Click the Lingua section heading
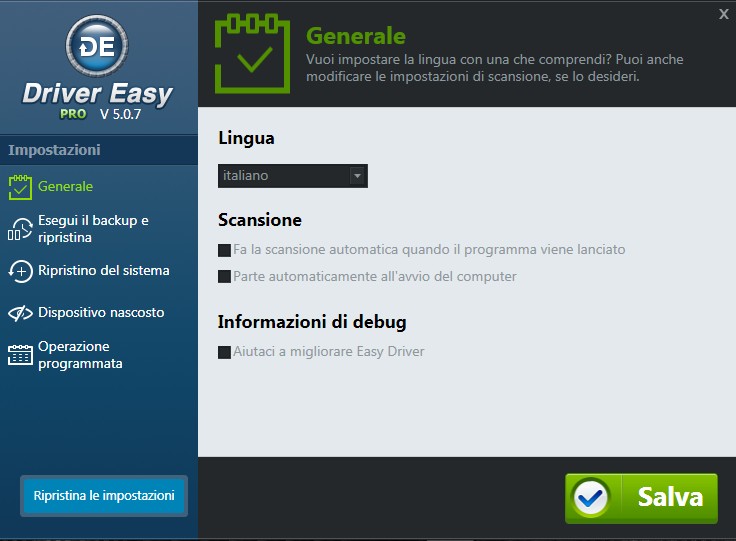 246,138
